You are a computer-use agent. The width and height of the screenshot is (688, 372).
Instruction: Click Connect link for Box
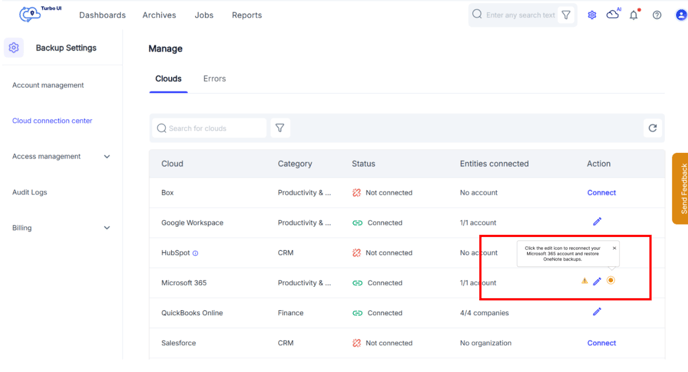coord(602,193)
